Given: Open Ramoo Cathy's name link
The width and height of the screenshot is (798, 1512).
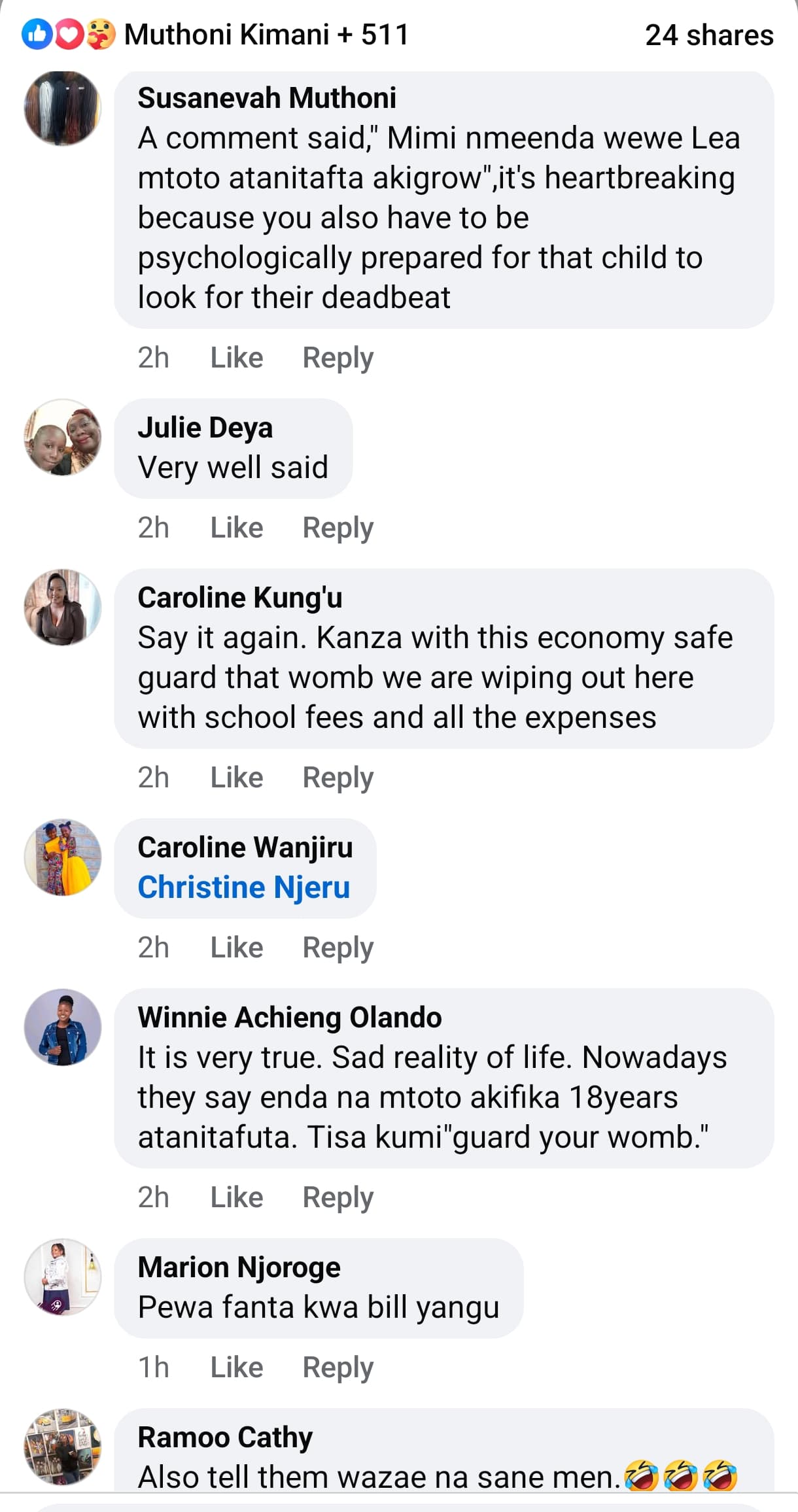Looking at the screenshot, I should pos(225,1437).
